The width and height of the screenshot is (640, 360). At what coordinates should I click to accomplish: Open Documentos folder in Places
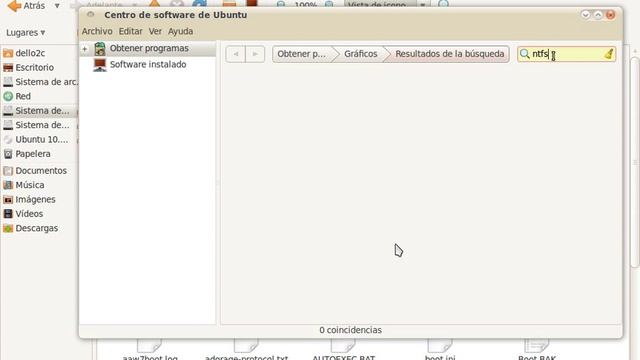[x=35, y=171]
